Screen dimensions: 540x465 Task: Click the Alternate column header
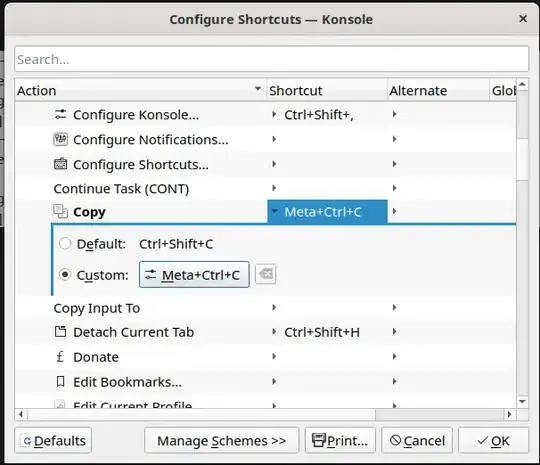point(438,91)
